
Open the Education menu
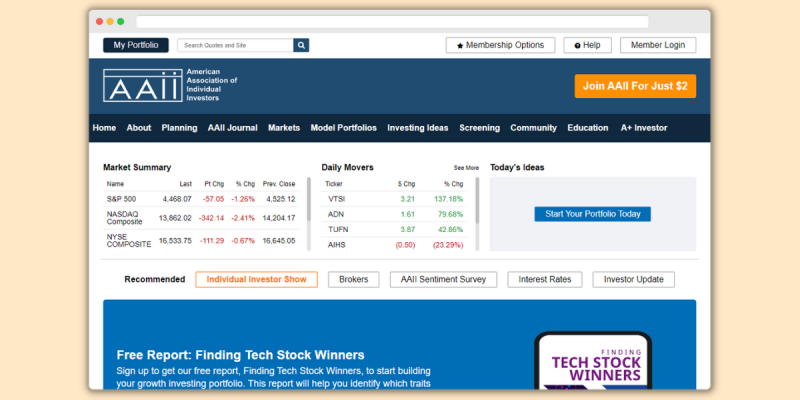(x=588, y=128)
